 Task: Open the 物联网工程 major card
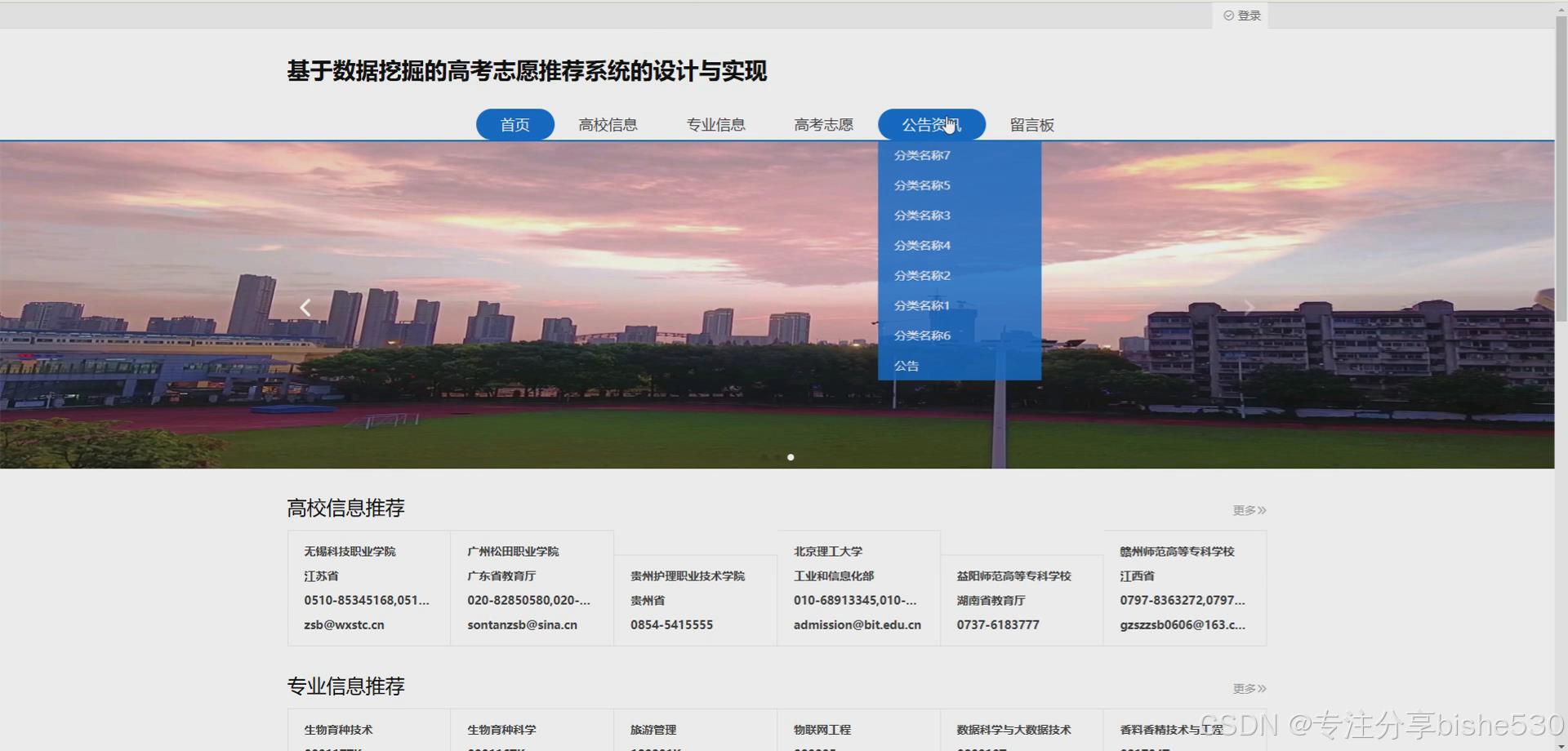click(x=822, y=730)
